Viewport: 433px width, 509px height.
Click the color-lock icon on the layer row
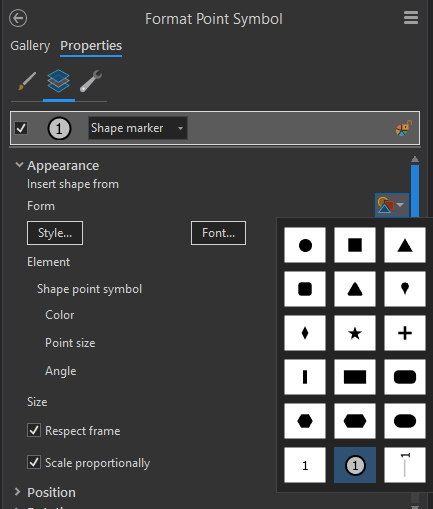click(404, 128)
